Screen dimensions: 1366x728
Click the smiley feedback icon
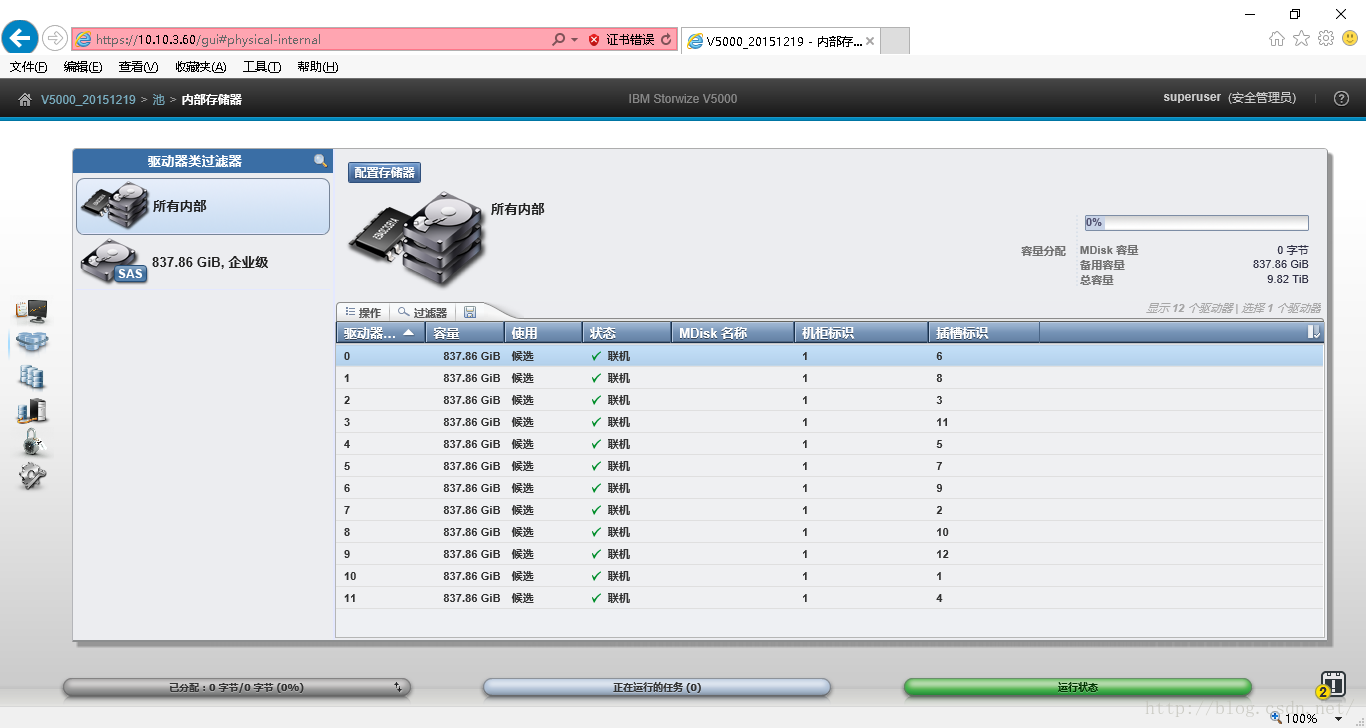1350,38
